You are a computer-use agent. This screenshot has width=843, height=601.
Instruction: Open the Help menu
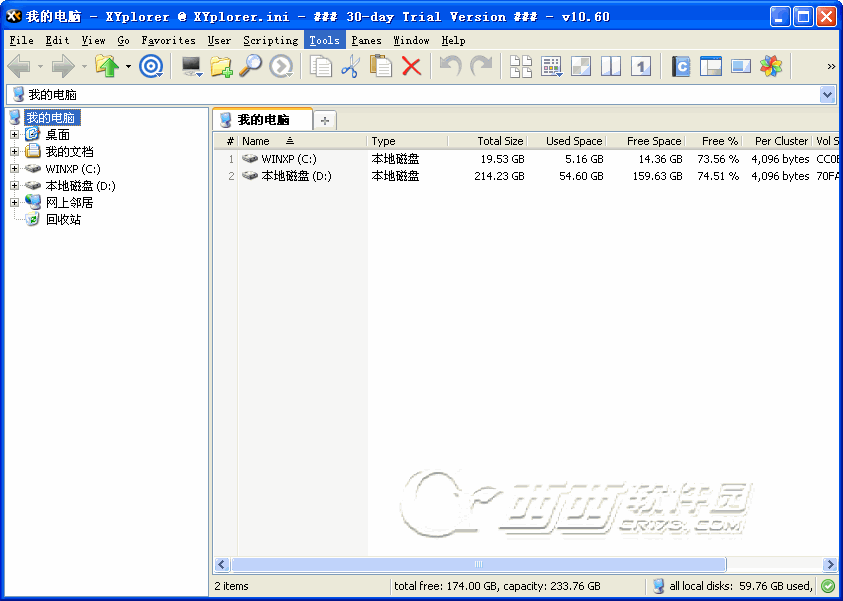pos(453,40)
